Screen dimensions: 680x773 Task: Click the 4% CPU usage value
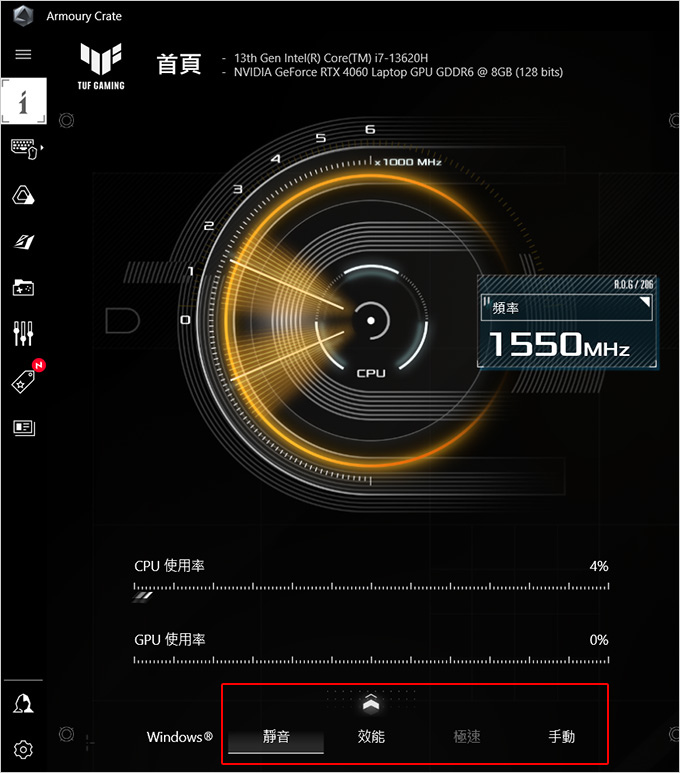[599, 566]
